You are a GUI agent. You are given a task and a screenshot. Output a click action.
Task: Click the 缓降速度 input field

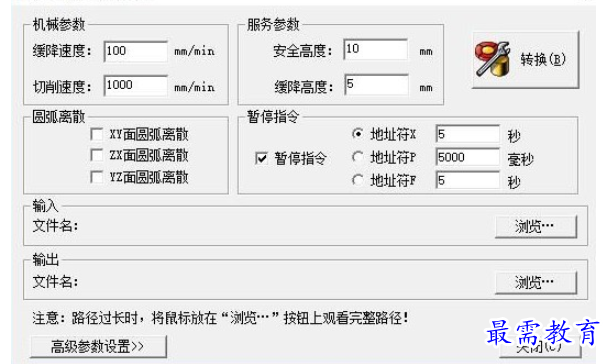(x=136, y=51)
